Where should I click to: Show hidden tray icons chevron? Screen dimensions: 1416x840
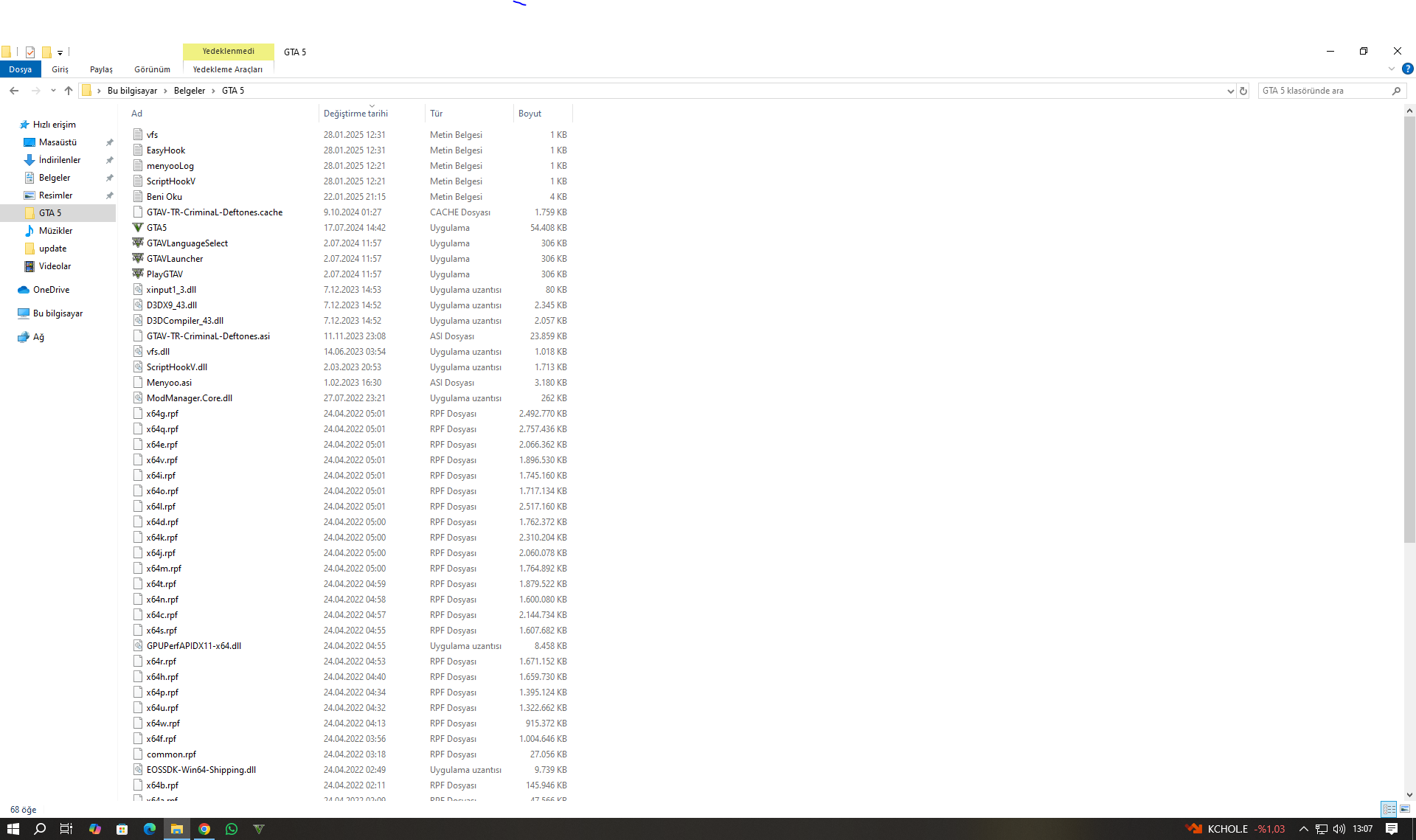point(1304,829)
